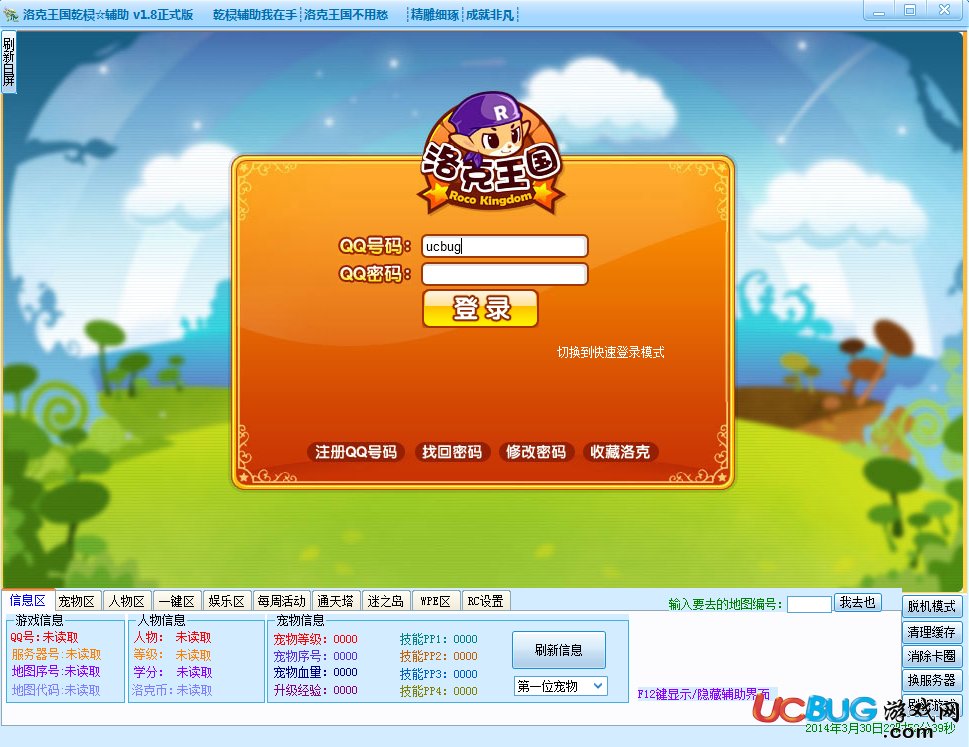The height and width of the screenshot is (747, 969).
Task: Switch to the RC设置 tab
Action: [486, 601]
